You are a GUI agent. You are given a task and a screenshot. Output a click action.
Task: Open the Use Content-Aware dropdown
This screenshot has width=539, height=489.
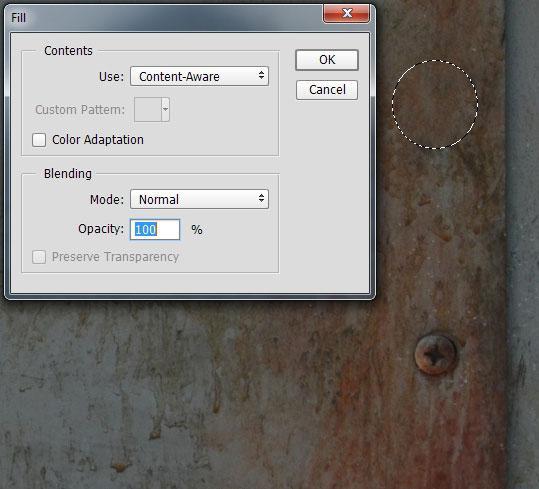tap(199, 76)
